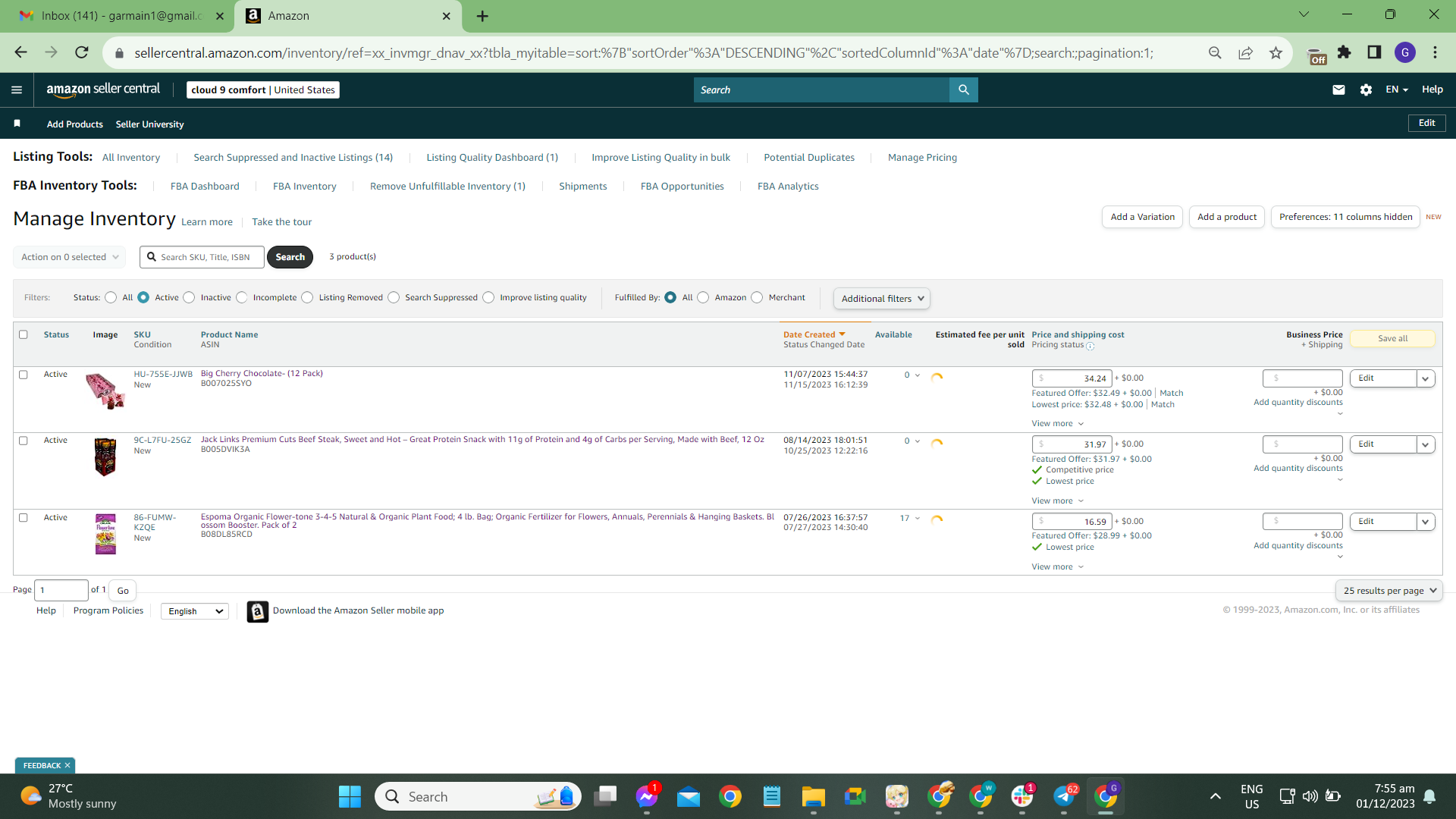Click Add quantity discounts for Jack Links row

click(1298, 469)
